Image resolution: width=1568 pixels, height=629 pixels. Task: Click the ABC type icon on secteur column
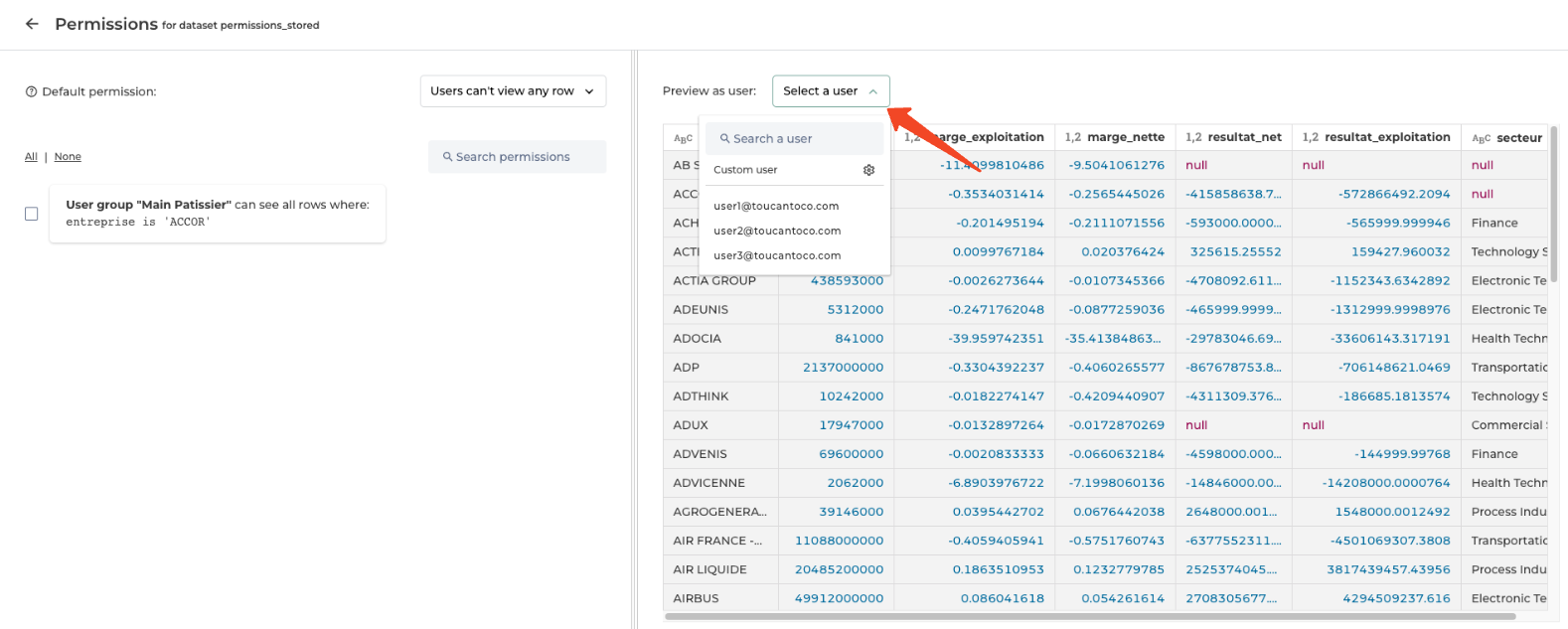coord(1481,138)
